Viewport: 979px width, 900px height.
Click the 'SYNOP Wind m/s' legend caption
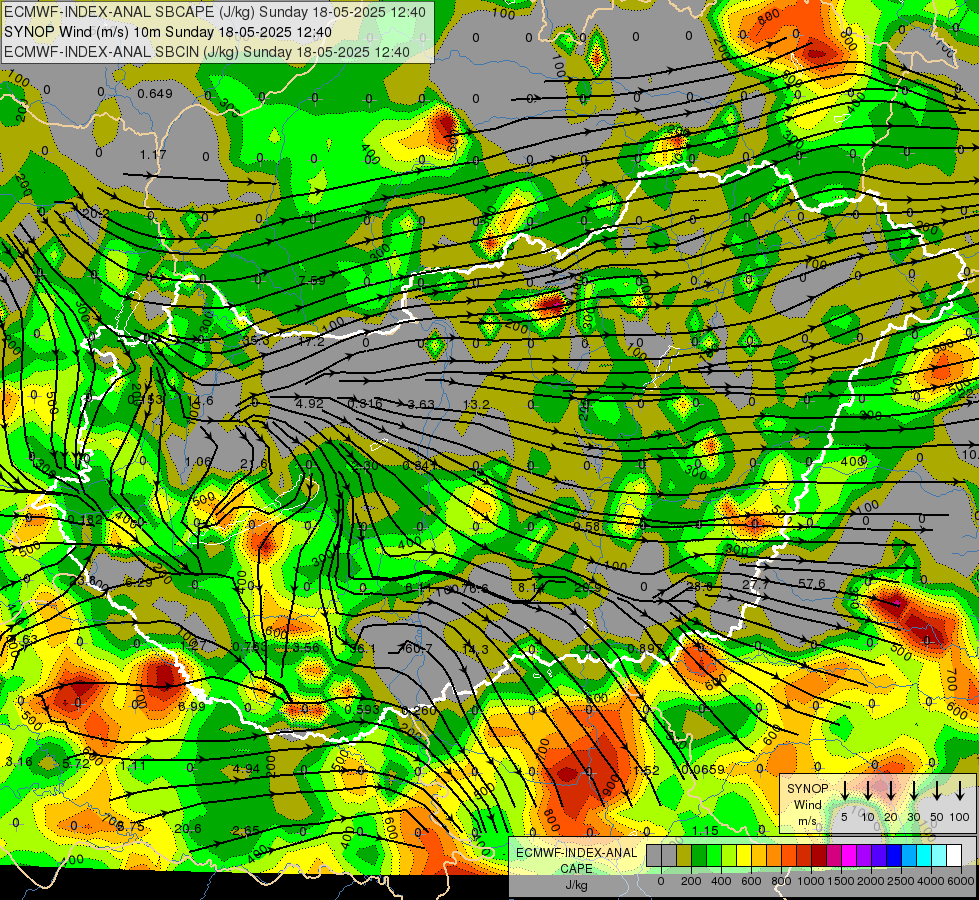tap(807, 805)
